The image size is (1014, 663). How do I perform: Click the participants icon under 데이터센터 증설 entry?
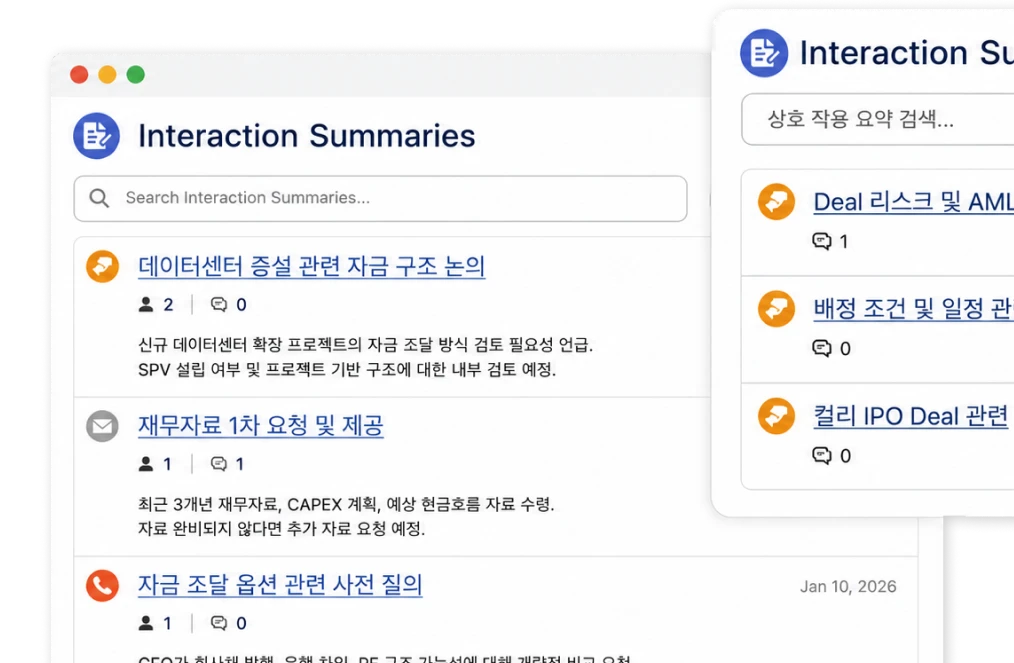(146, 304)
